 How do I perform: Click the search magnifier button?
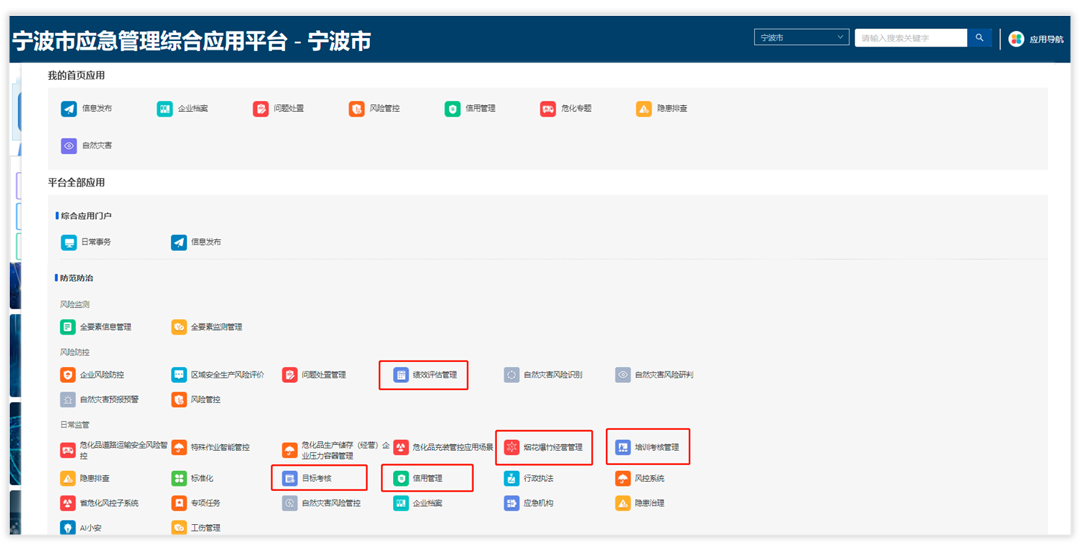(979, 38)
